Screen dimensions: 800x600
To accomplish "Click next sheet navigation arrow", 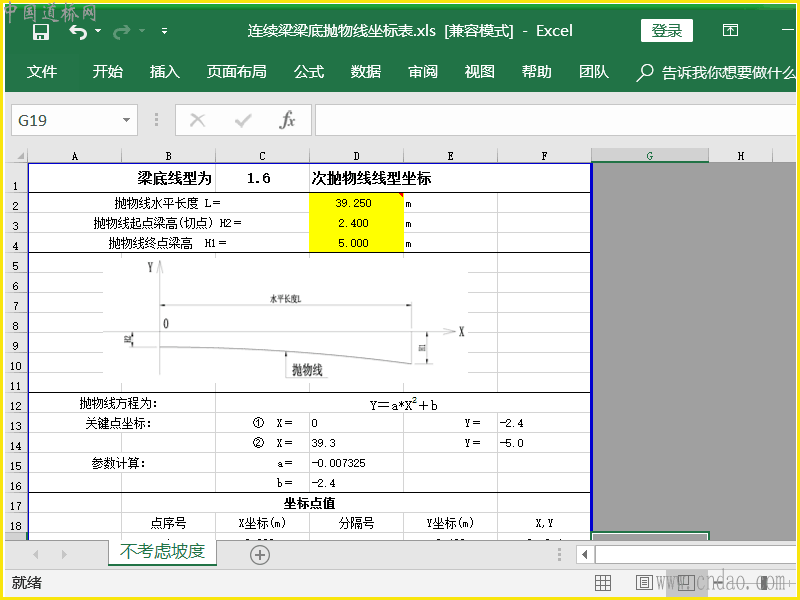I will click(x=64, y=554).
